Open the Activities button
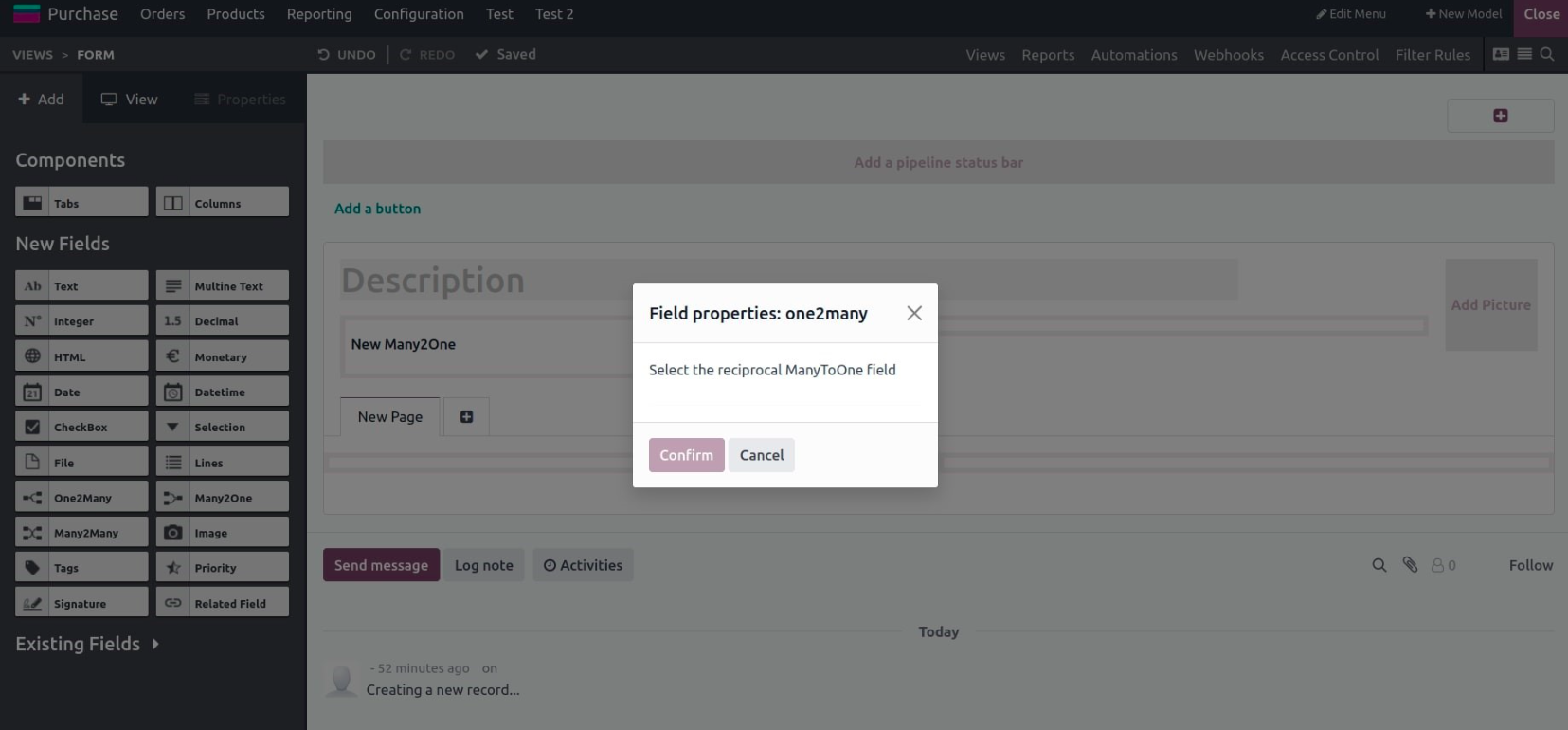 click(583, 565)
